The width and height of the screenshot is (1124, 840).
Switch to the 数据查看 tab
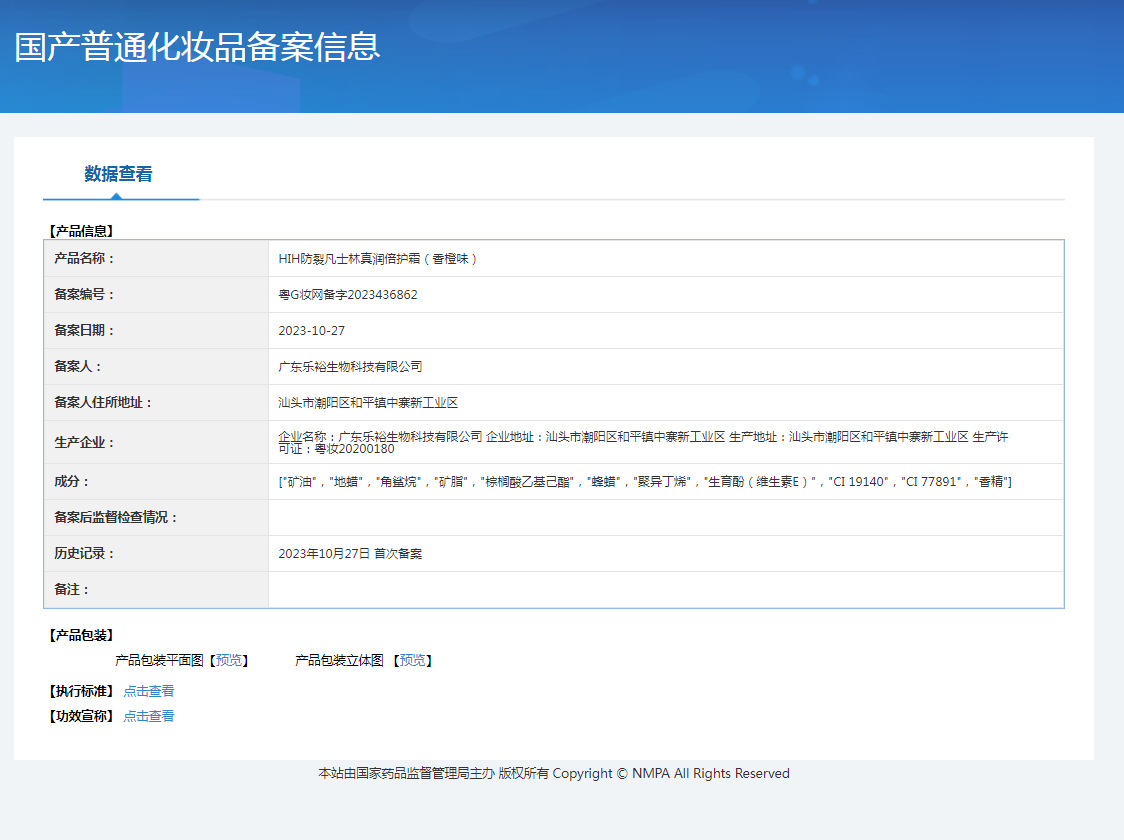118,174
